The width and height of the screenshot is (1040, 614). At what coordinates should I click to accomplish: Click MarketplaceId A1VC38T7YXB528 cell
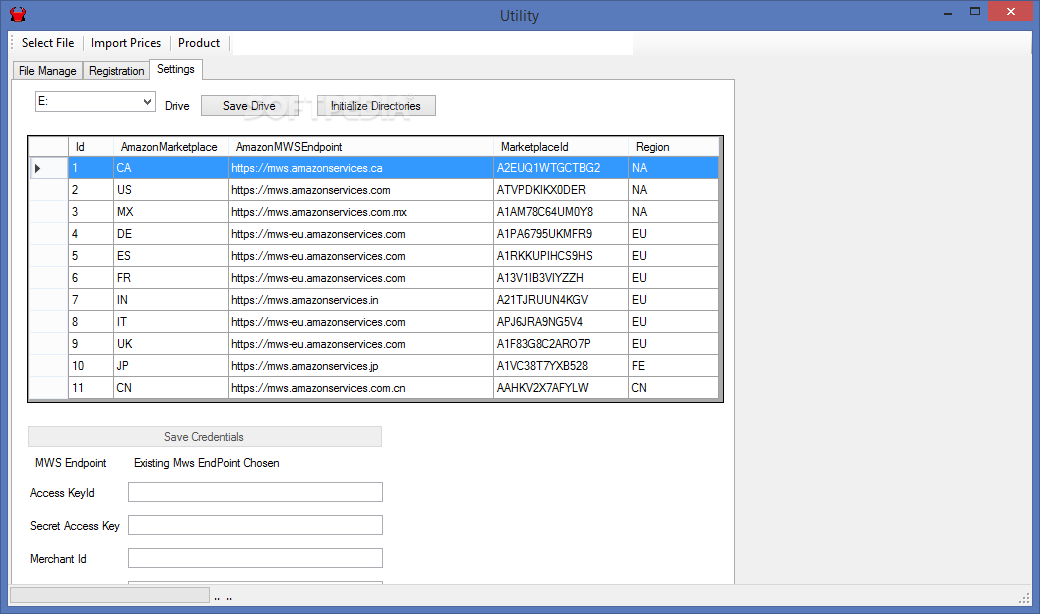click(x=560, y=365)
